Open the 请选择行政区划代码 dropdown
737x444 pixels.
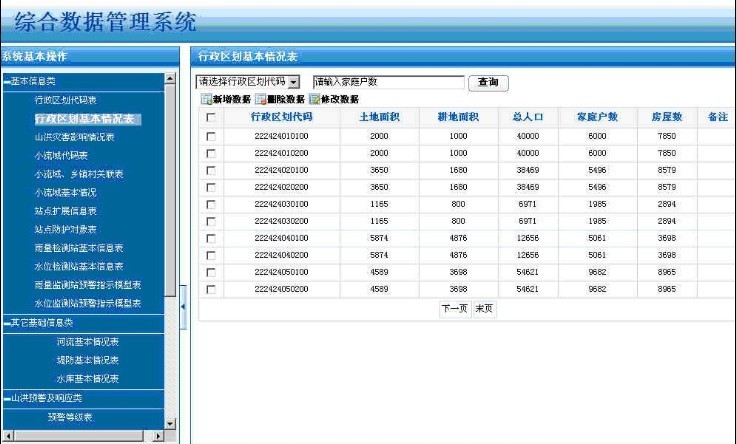(247, 82)
